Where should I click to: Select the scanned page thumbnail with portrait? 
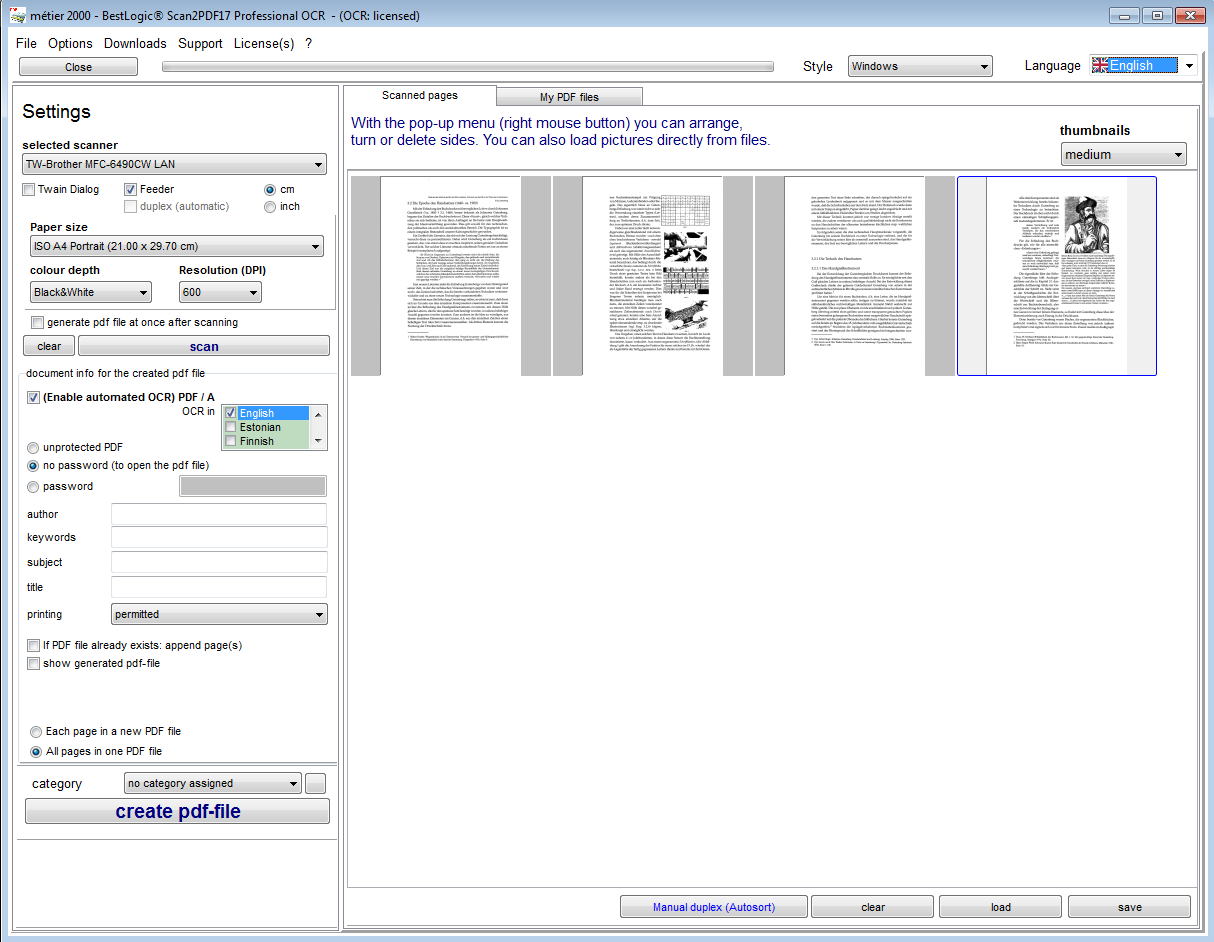[x=1056, y=276]
